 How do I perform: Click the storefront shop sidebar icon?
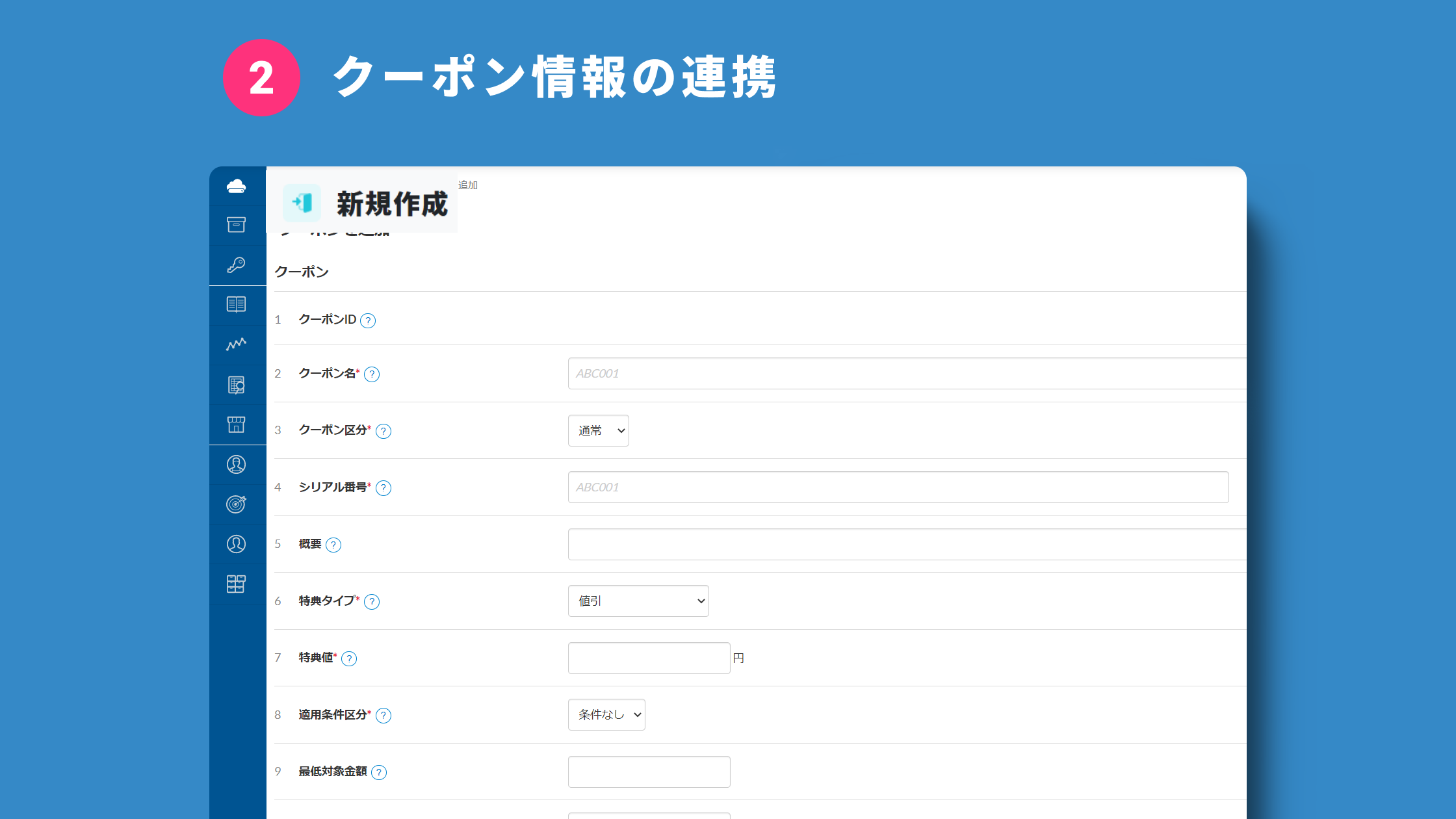click(x=236, y=424)
